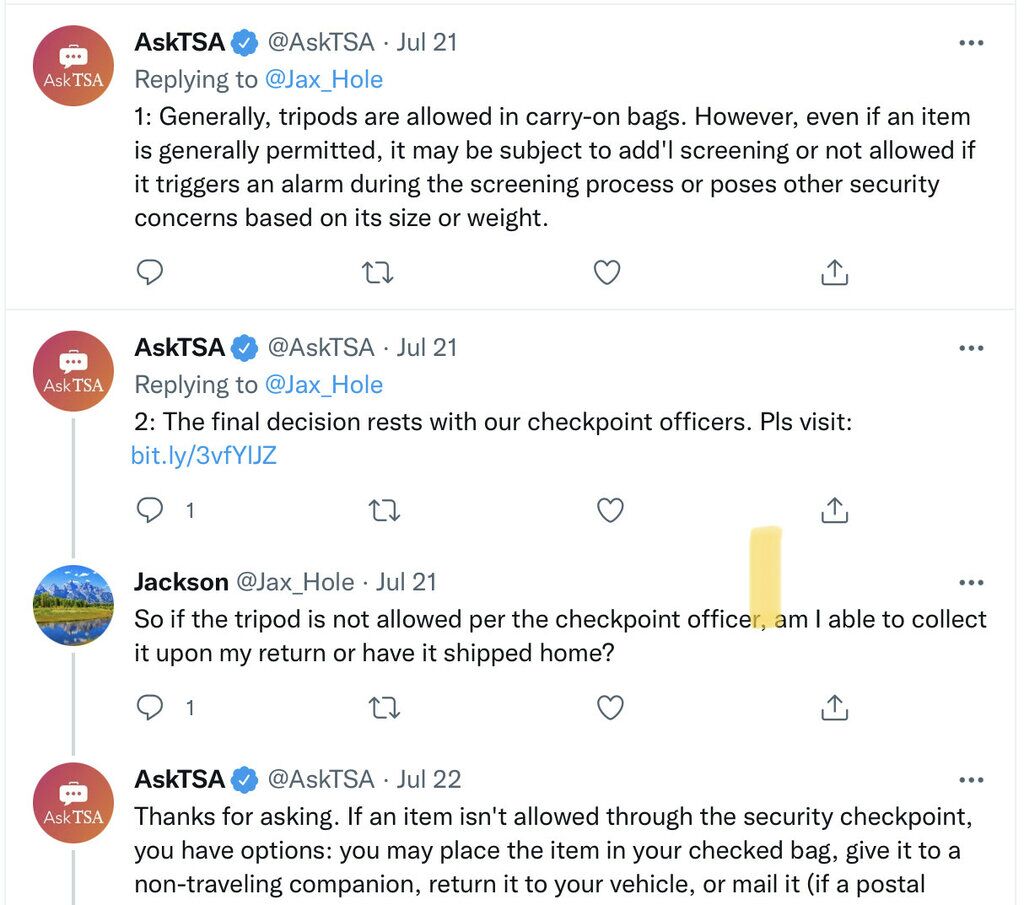The height and width of the screenshot is (905, 1024).
Task: Open Jackson's mountain landscape profile picture
Action: (x=73, y=605)
